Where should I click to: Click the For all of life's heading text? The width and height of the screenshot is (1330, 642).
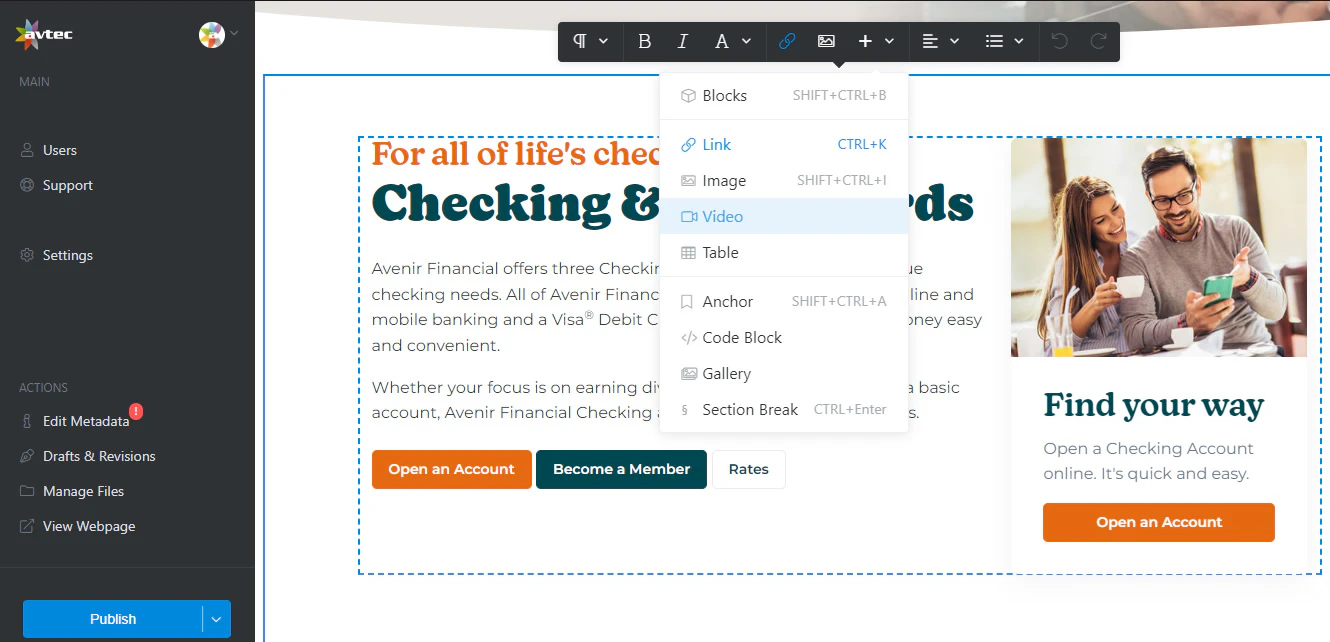pos(516,154)
